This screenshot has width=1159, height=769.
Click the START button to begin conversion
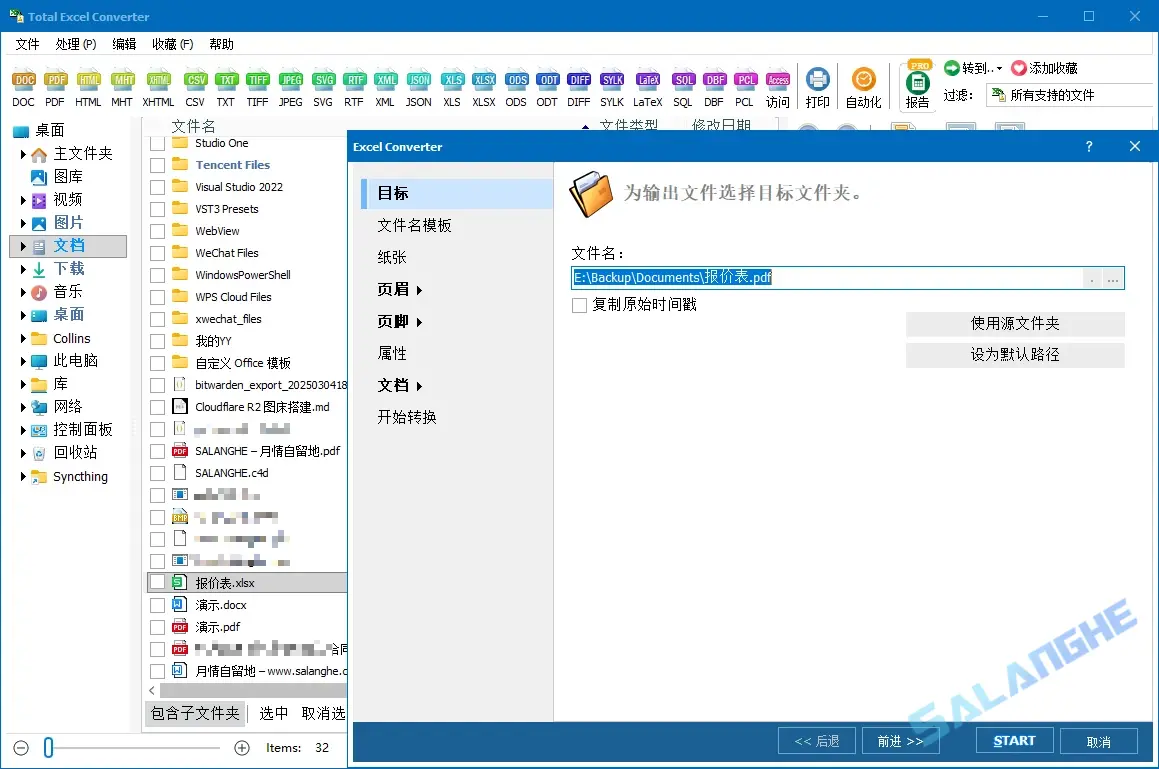tap(1013, 740)
